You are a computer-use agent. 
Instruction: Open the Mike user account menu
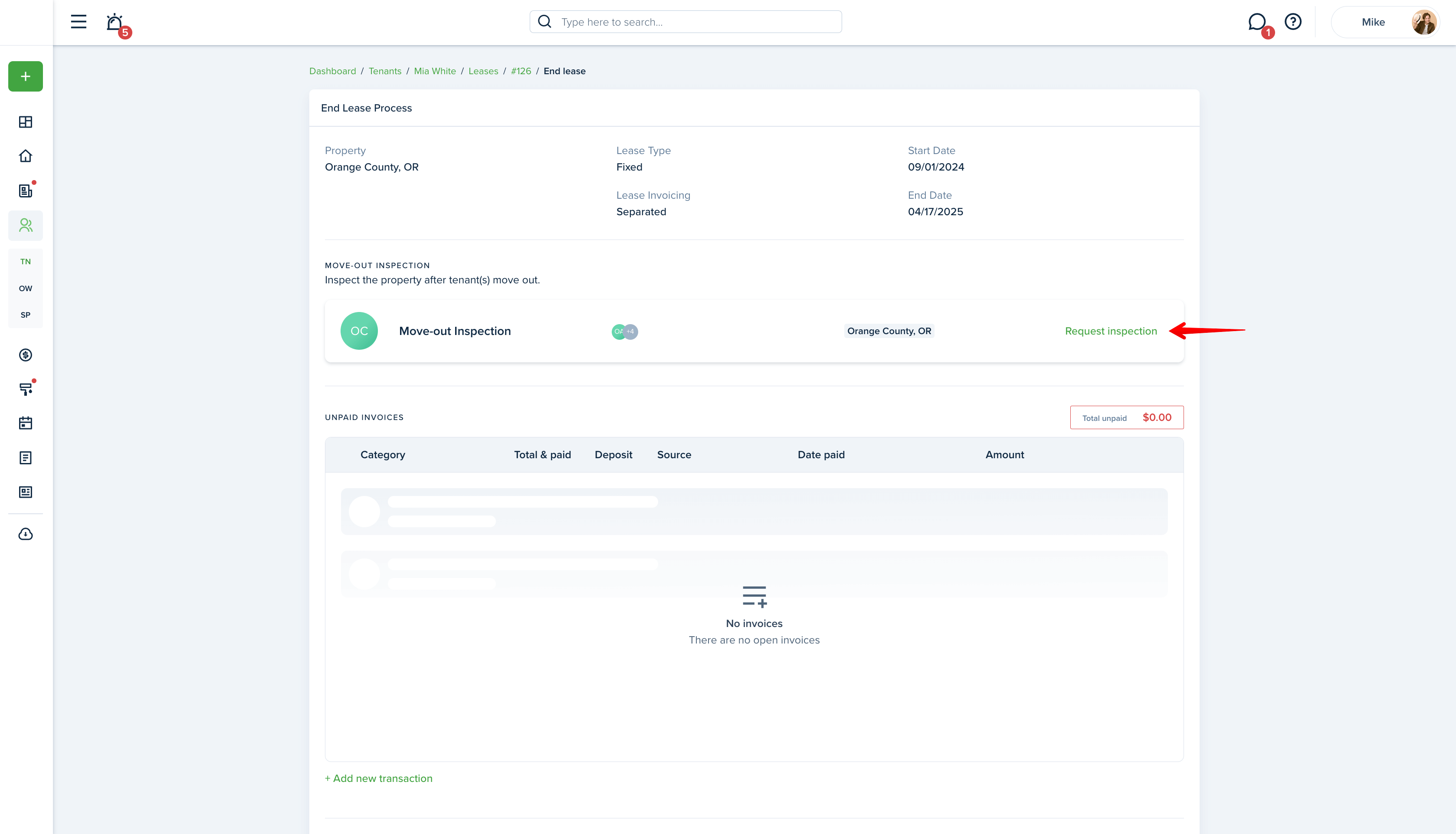coord(1385,22)
